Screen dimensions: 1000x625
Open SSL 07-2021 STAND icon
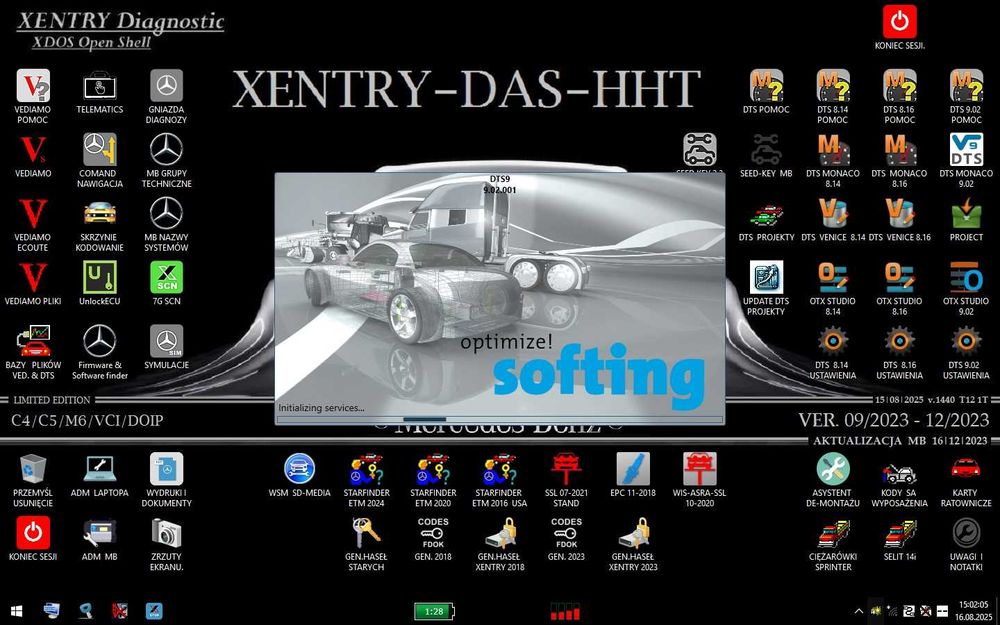tap(566, 469)
